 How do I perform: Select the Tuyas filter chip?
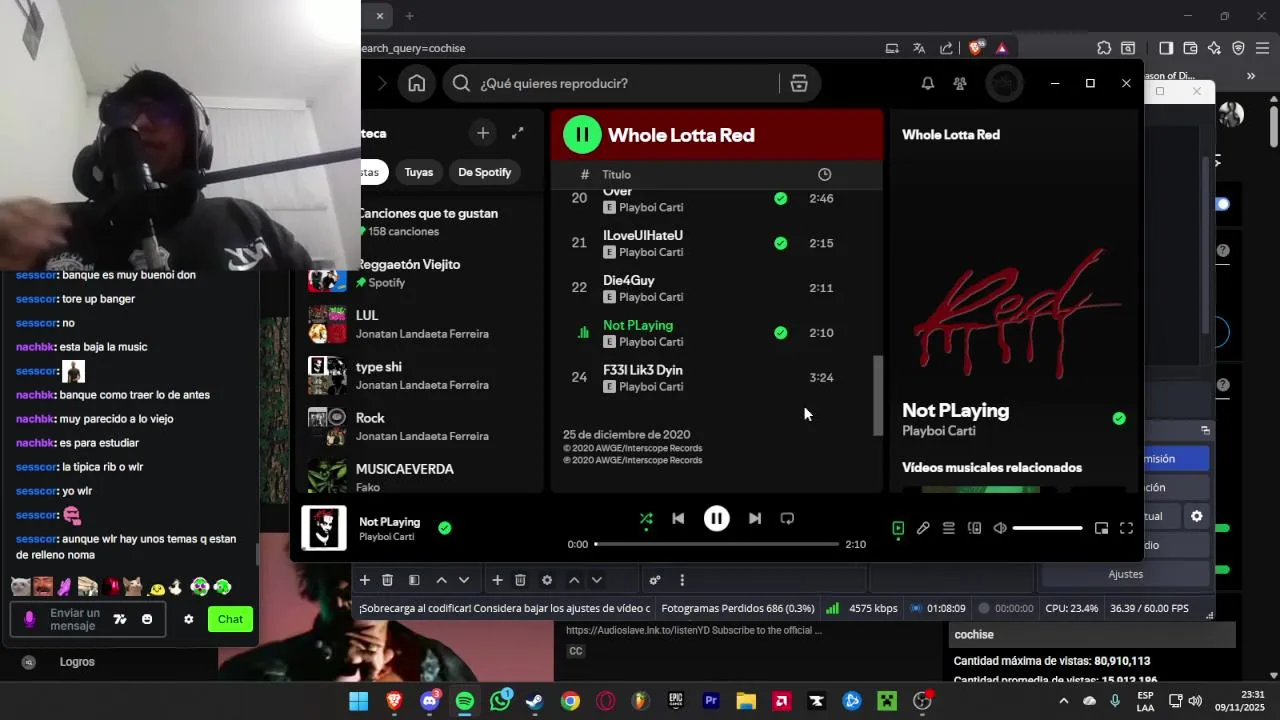[x=418, y=172]
